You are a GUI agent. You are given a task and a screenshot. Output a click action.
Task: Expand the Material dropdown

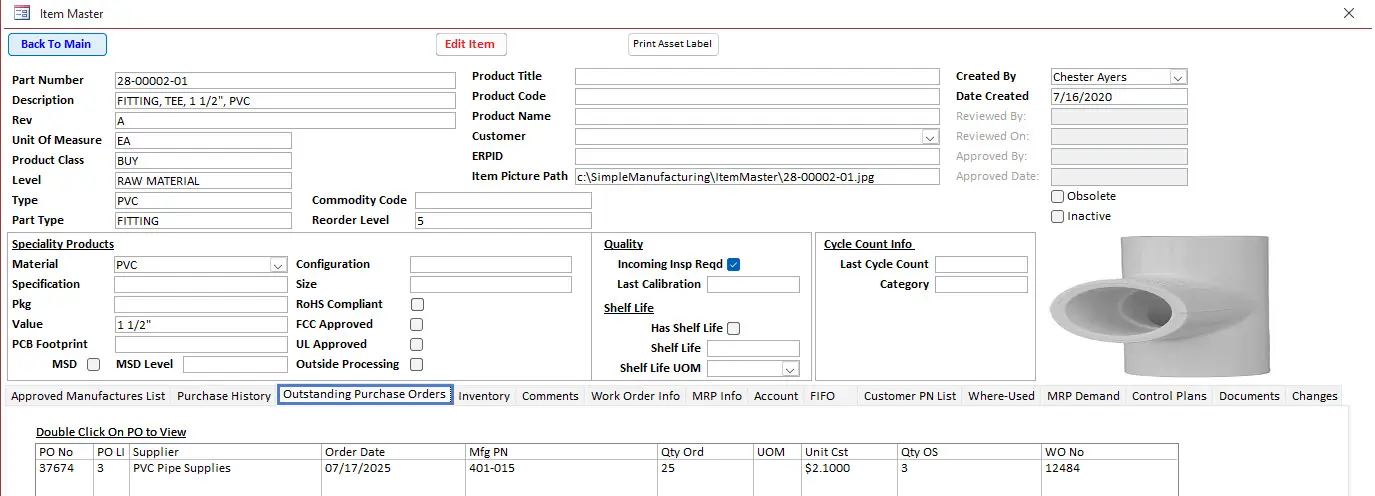tap(278, 265)
